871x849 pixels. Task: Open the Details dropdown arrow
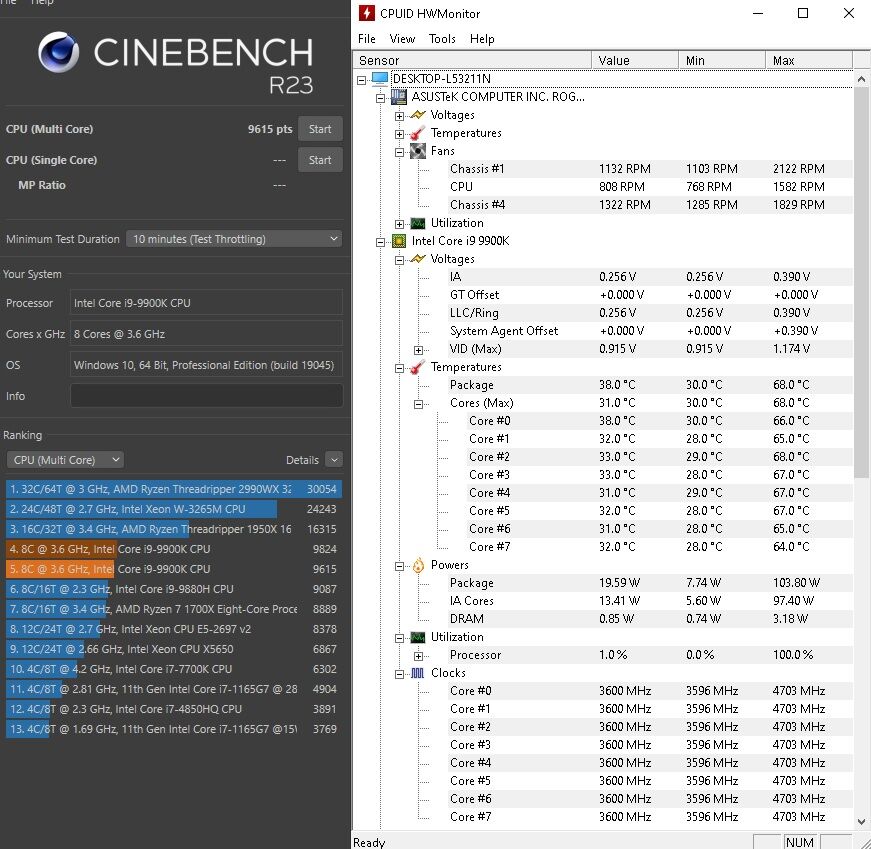334,460
